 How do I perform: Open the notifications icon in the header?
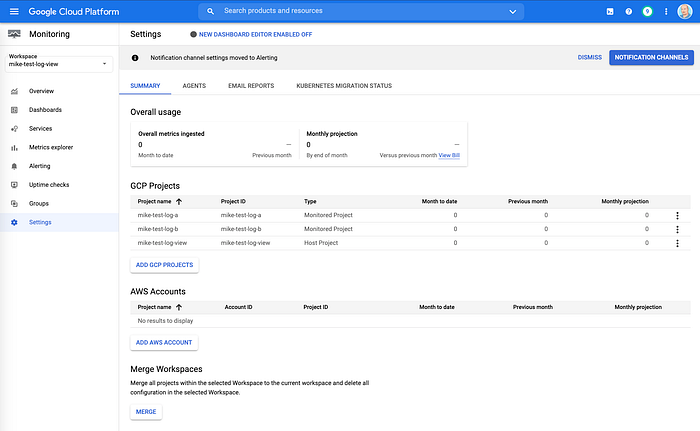point(647,12)
